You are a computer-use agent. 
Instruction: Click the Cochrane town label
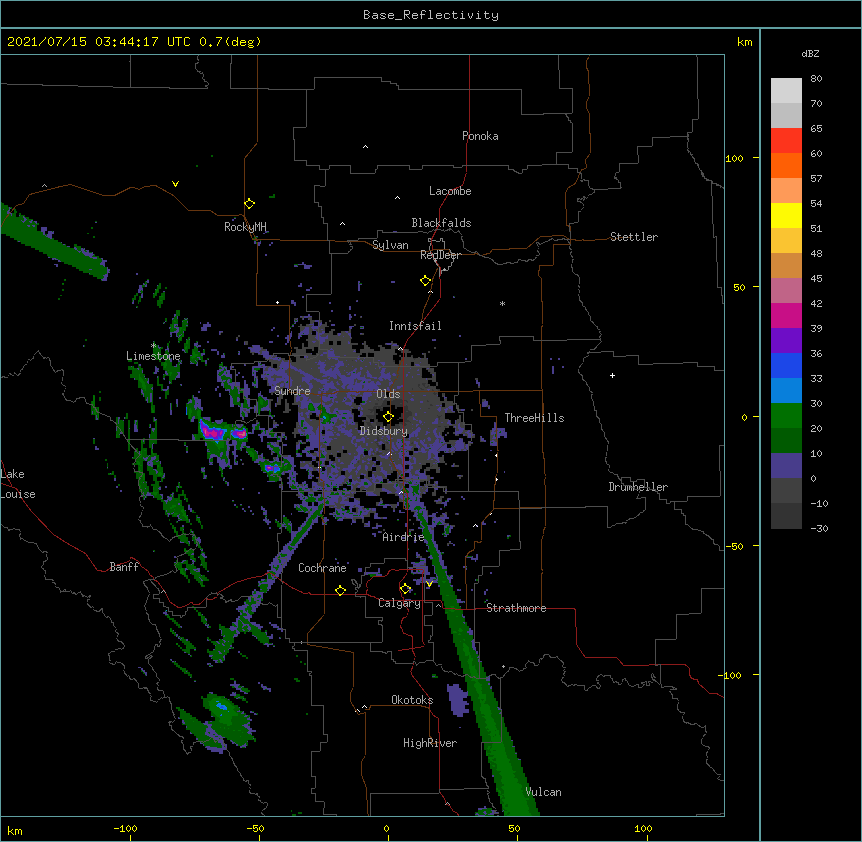tap(322, 568)
